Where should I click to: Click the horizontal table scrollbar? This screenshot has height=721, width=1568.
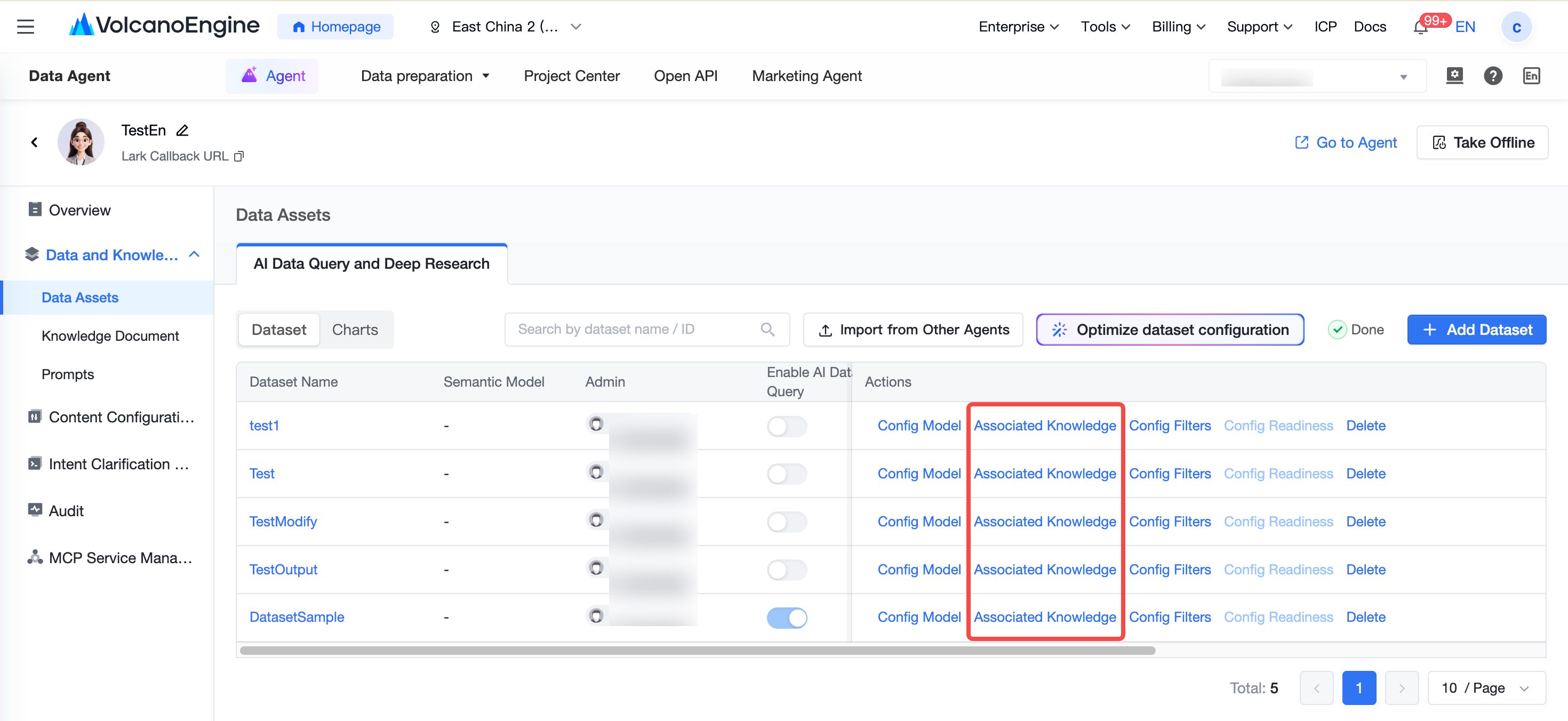click(x=698, y=651)
